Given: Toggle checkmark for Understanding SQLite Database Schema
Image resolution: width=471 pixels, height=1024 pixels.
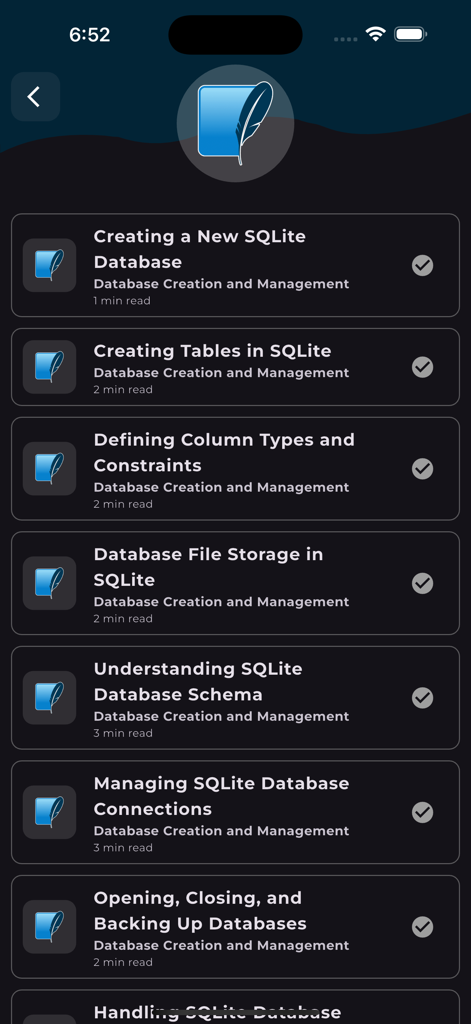Looking at the screenshot, I should pyautogui.click(x=423, y=697).
